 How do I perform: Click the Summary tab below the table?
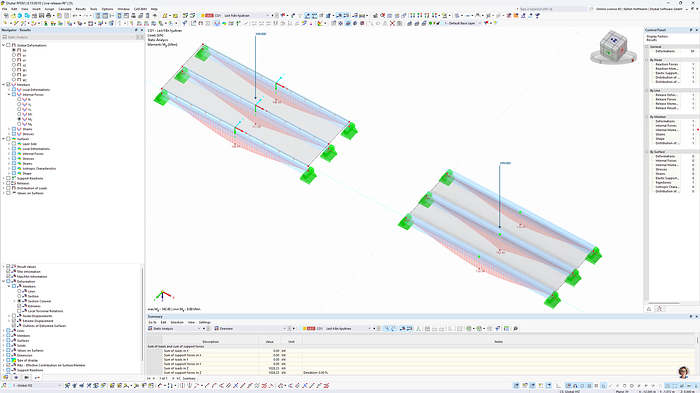189,378
